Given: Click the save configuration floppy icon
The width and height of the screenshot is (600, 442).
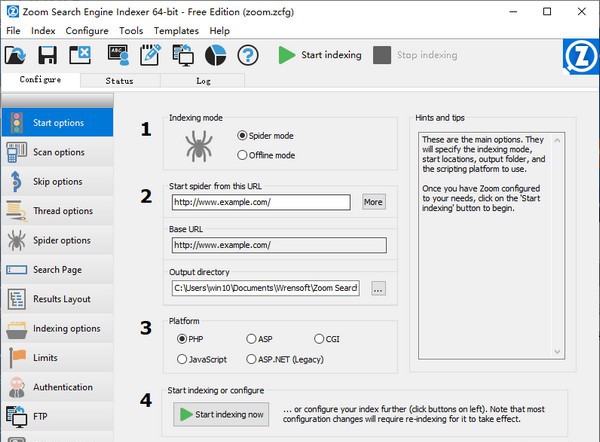Looking at the screenshot, I should click(52, 55).
